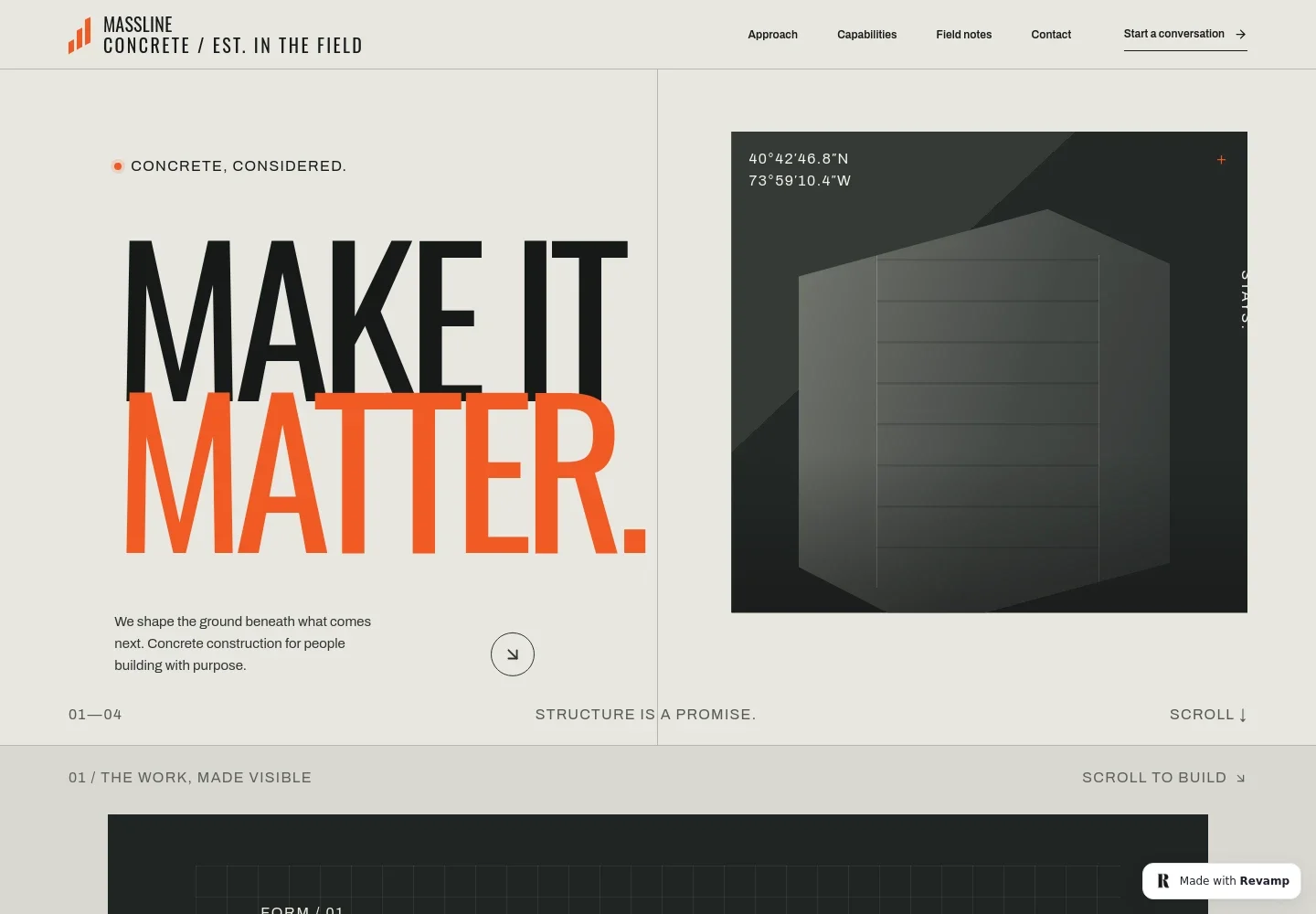Click arrow icon next to SCROLL TO BUILD
Screen dimensions: 1316x914
(1240, 779)
